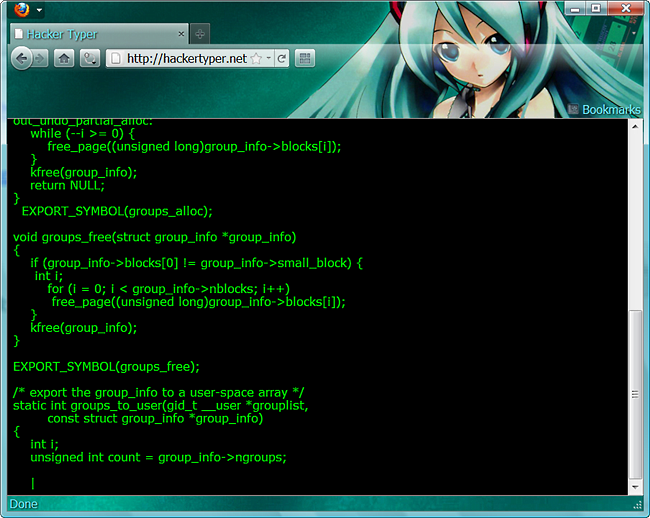Viewport: 650px width, 518px height.
Task: Click the 'Done' status bar text
Action: (x=24, y=504)
